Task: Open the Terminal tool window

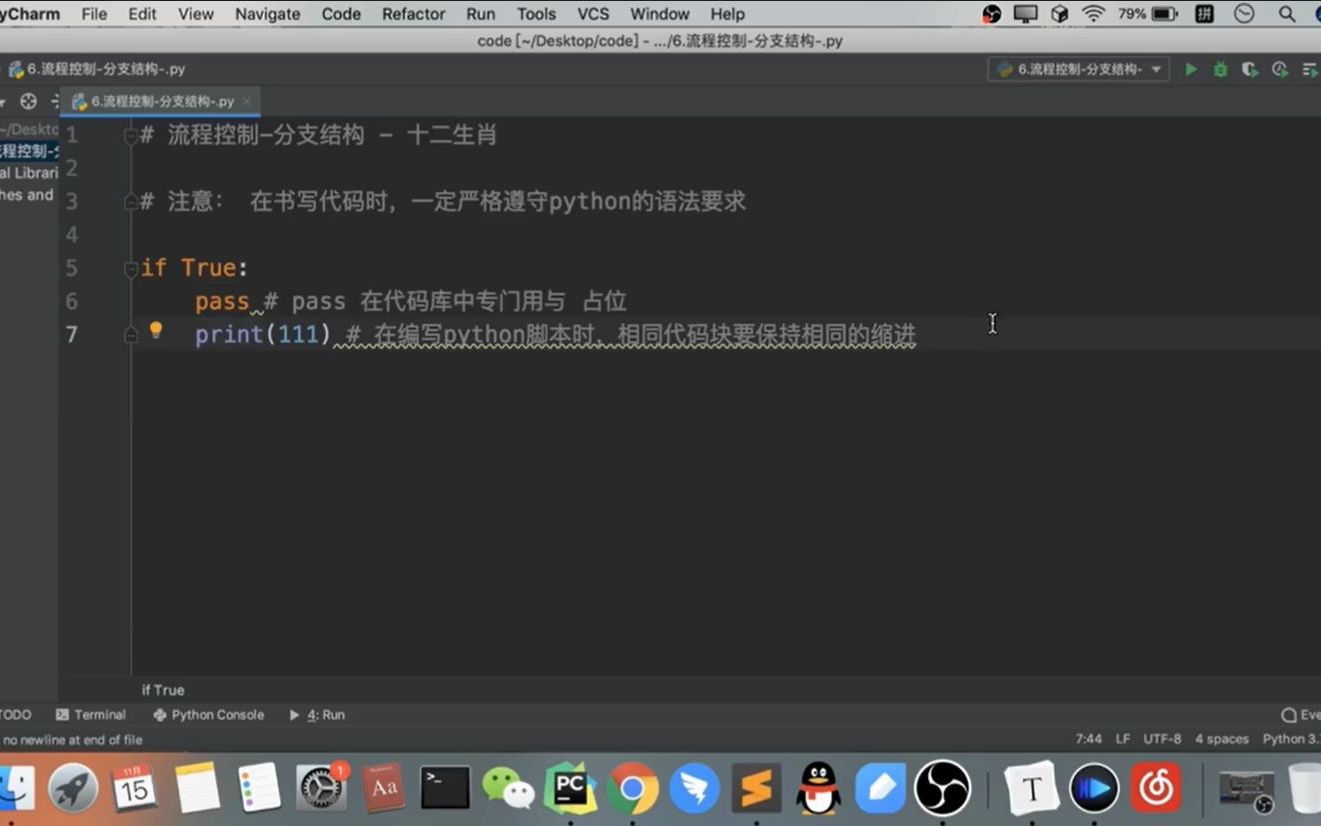Action: click(x=98, y=714)
